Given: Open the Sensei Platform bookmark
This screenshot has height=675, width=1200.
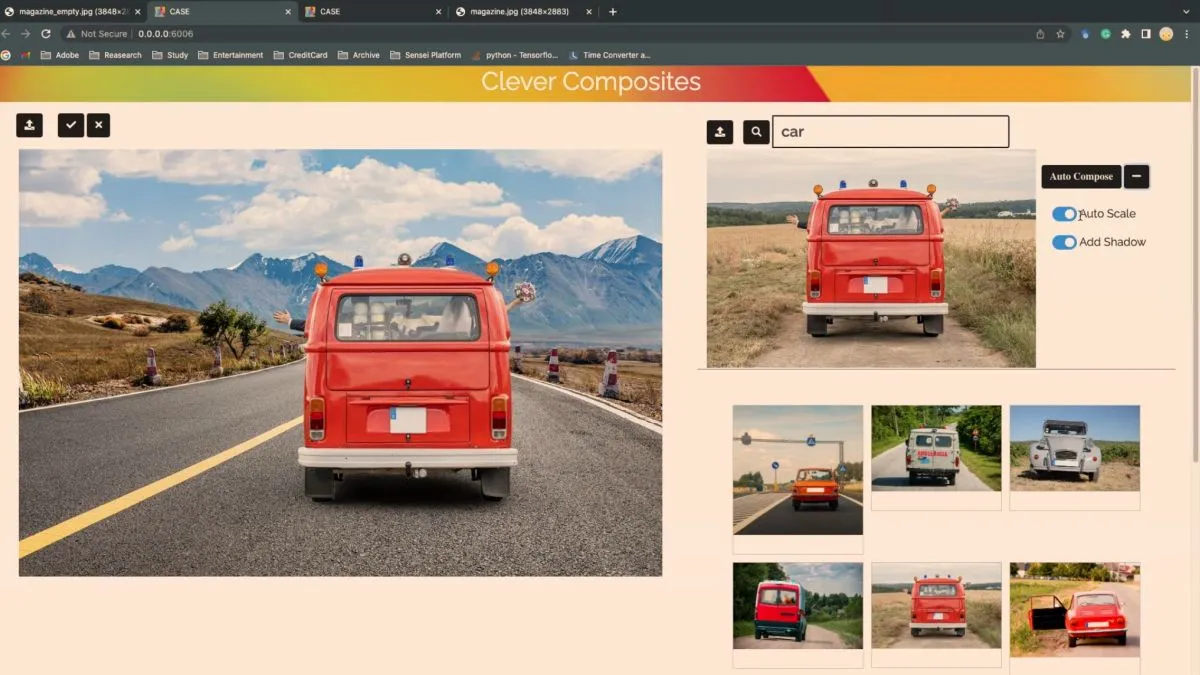Looking at the screenshot, I should click(x=425, y=55).
